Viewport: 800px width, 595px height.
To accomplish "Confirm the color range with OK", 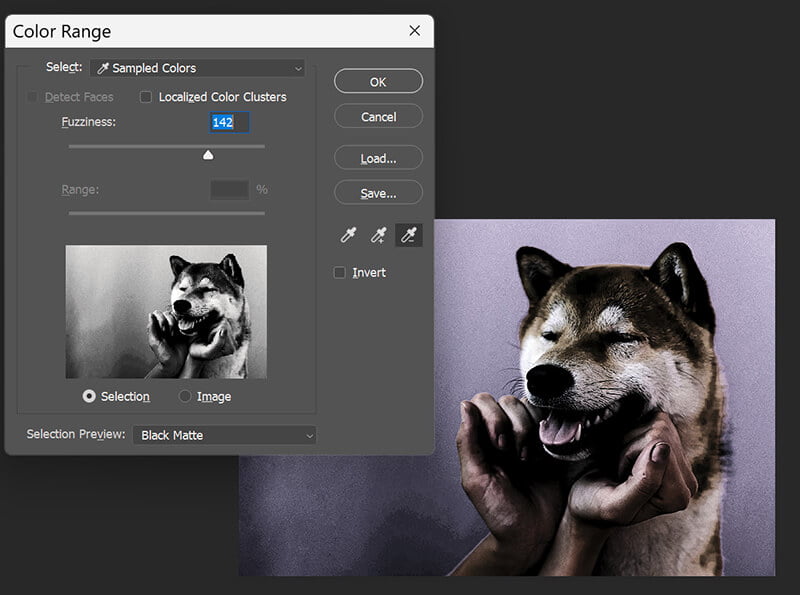I will coord(378,81).
